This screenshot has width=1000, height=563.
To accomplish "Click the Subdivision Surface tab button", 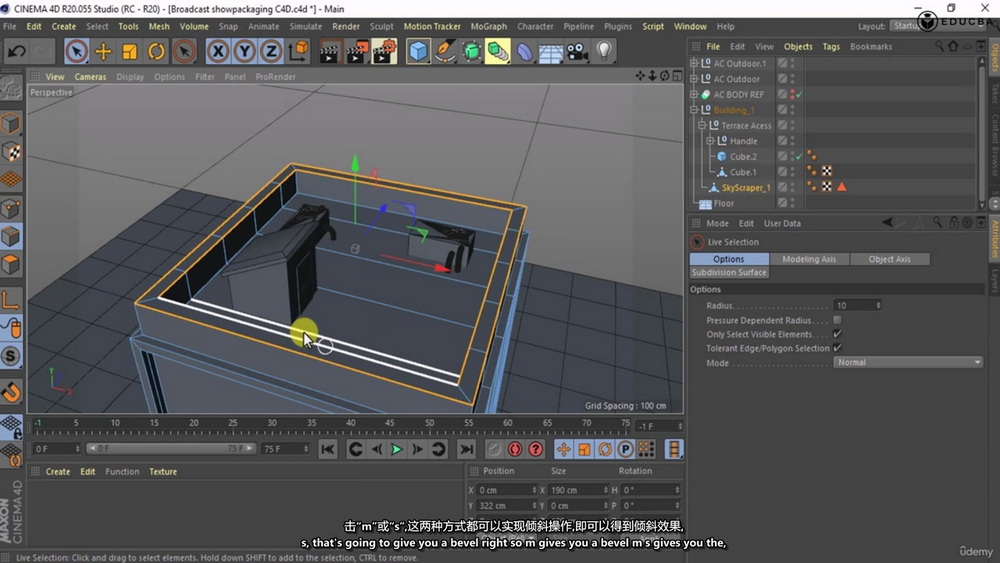I will [x=729, y=272].
